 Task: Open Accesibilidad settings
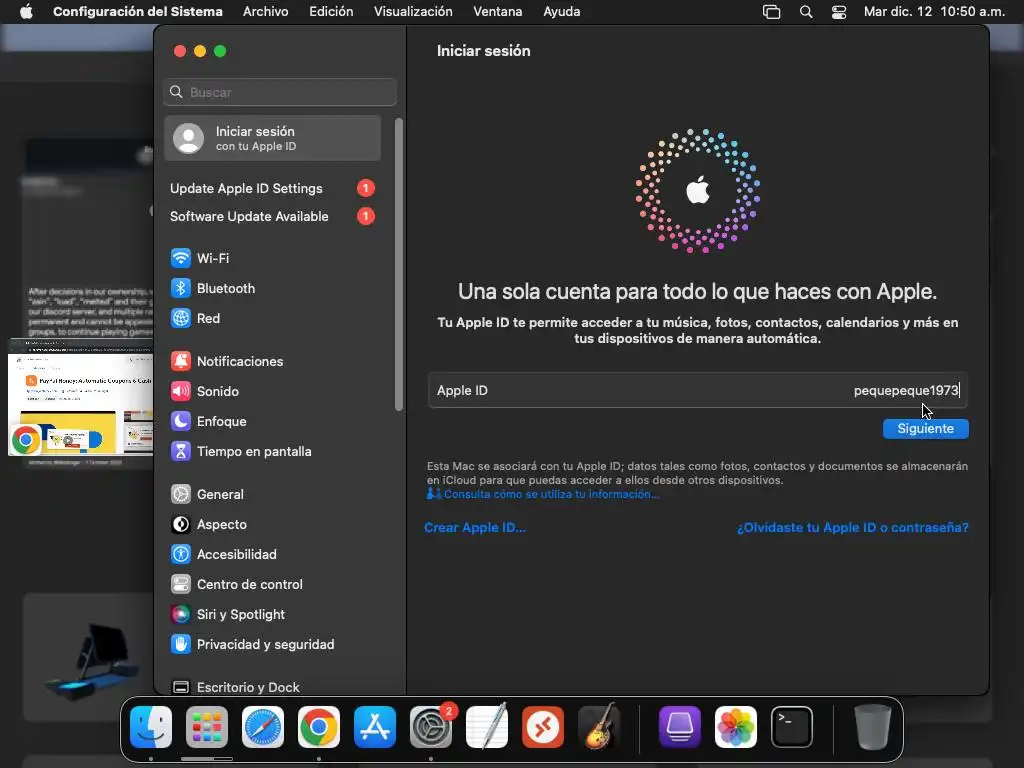click(x=223, y=554)
